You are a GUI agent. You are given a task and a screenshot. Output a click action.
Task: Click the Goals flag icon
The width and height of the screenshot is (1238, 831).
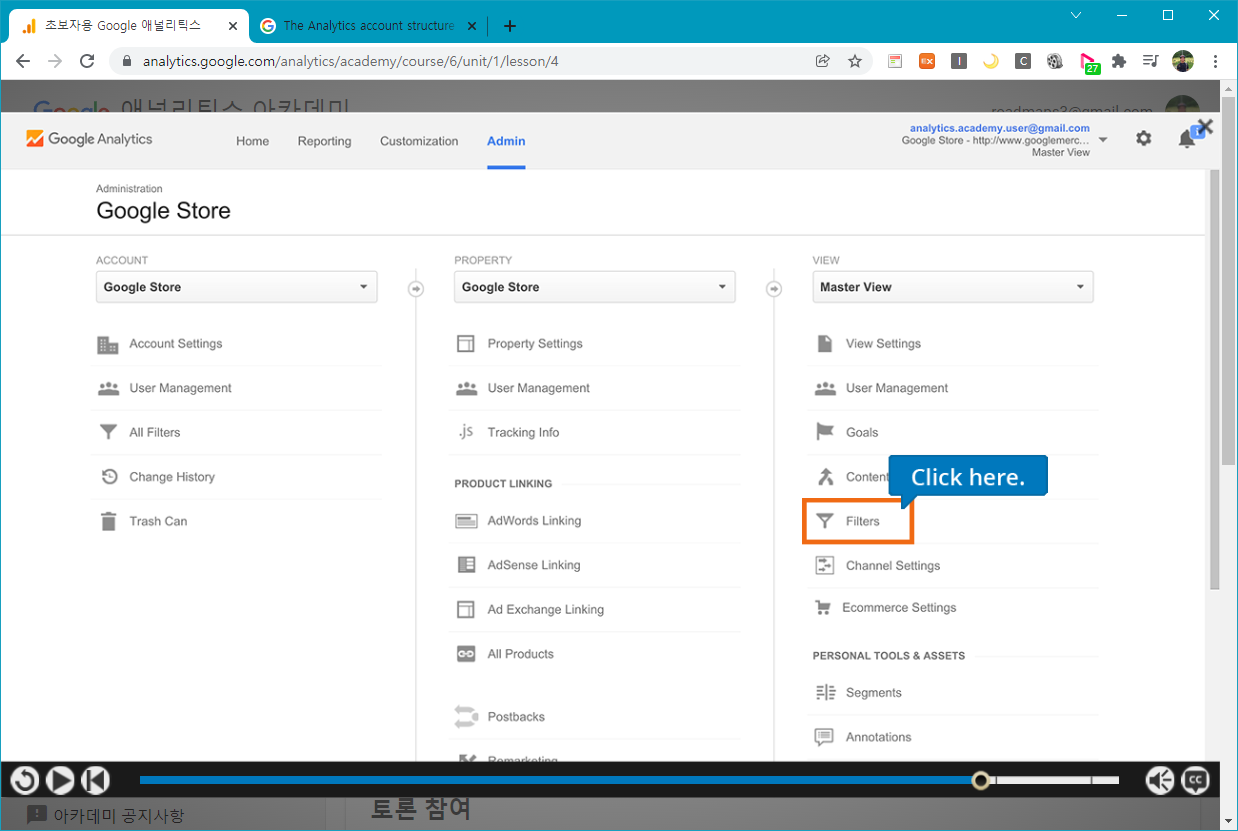[x=825, y=432]
